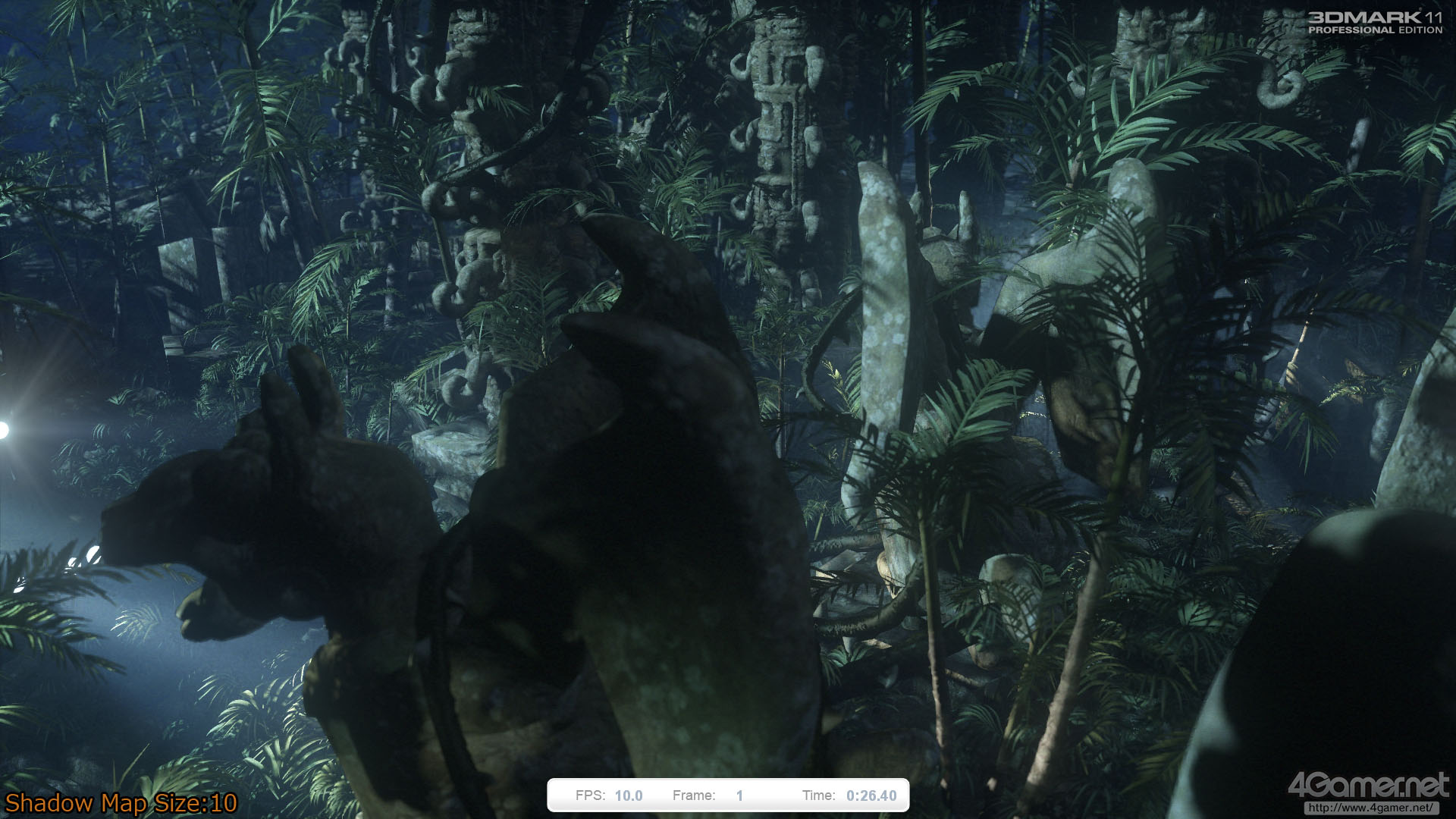The height and width of the screenshot is (819, 1456).
Task: Click the Shadow Map Size:10 label
Action: (121, 802)
